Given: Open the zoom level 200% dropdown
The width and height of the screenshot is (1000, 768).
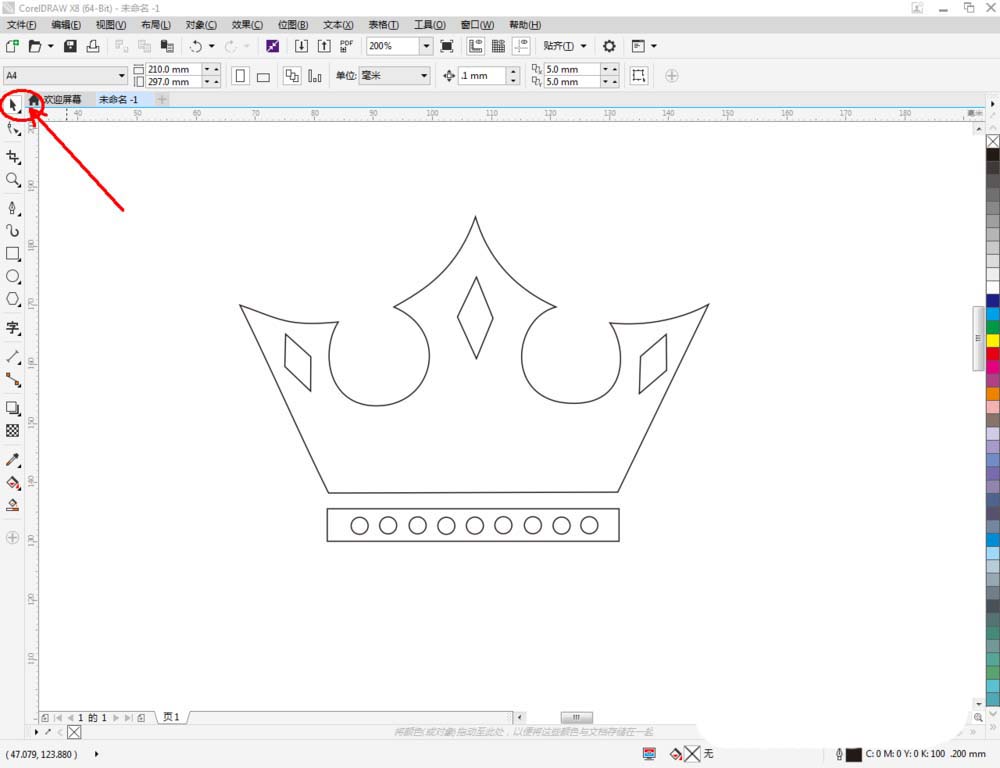Looking at the screenshot, I should [x=426, y=46].
